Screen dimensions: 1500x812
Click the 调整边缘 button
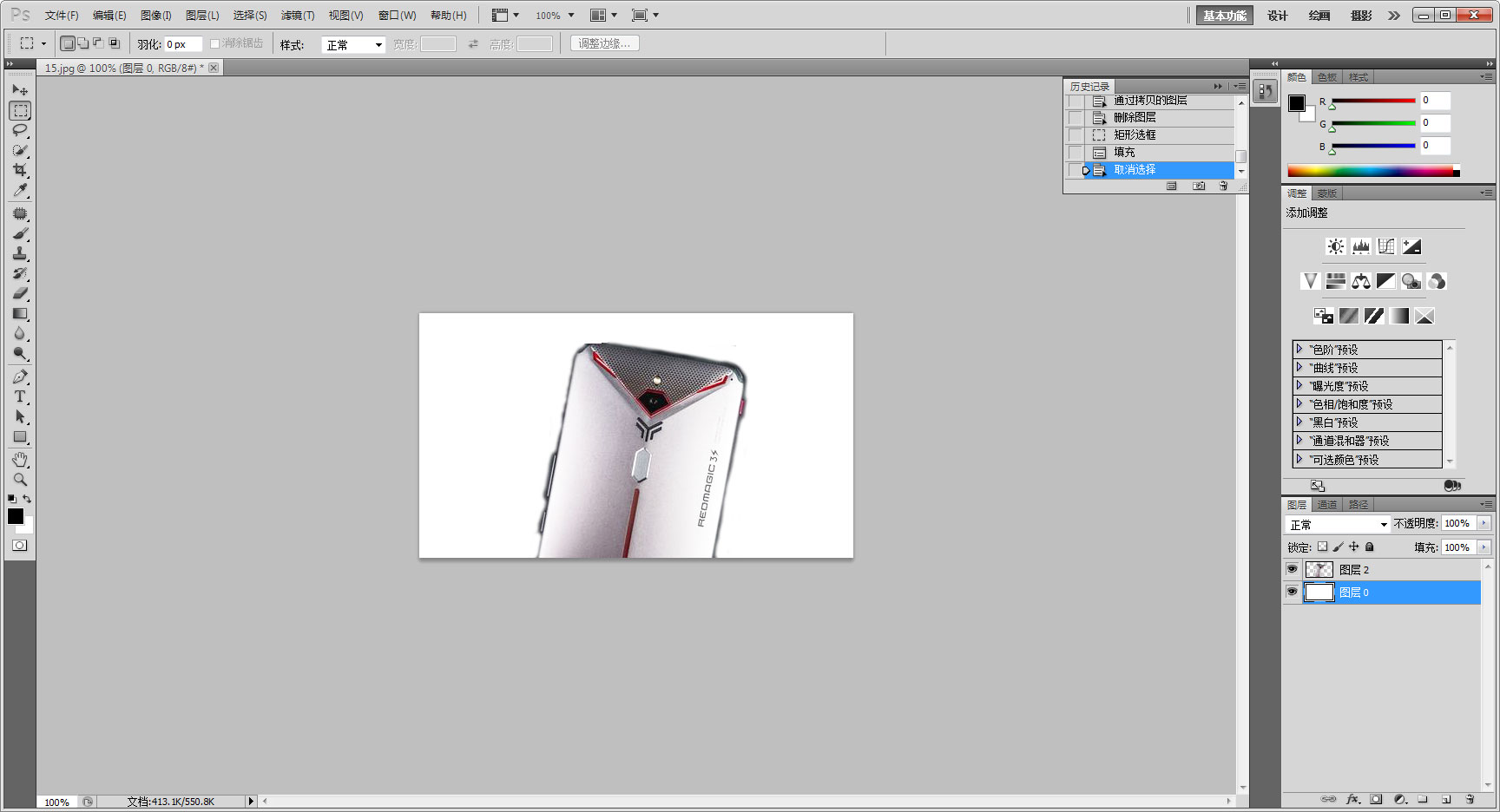click(604, 43)
